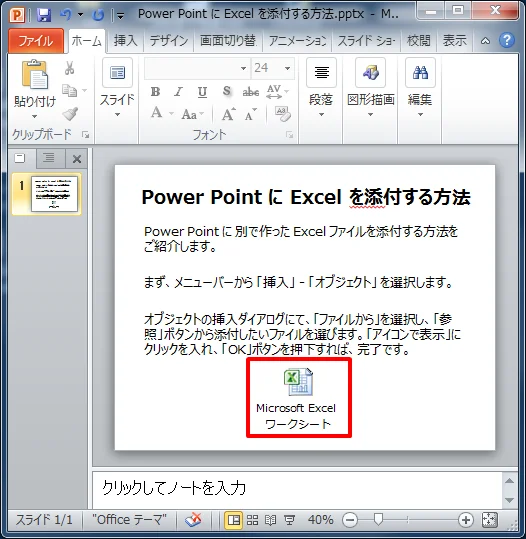Open the Clipboard pane launcher
526x539 pixels.
click(86, 135)
